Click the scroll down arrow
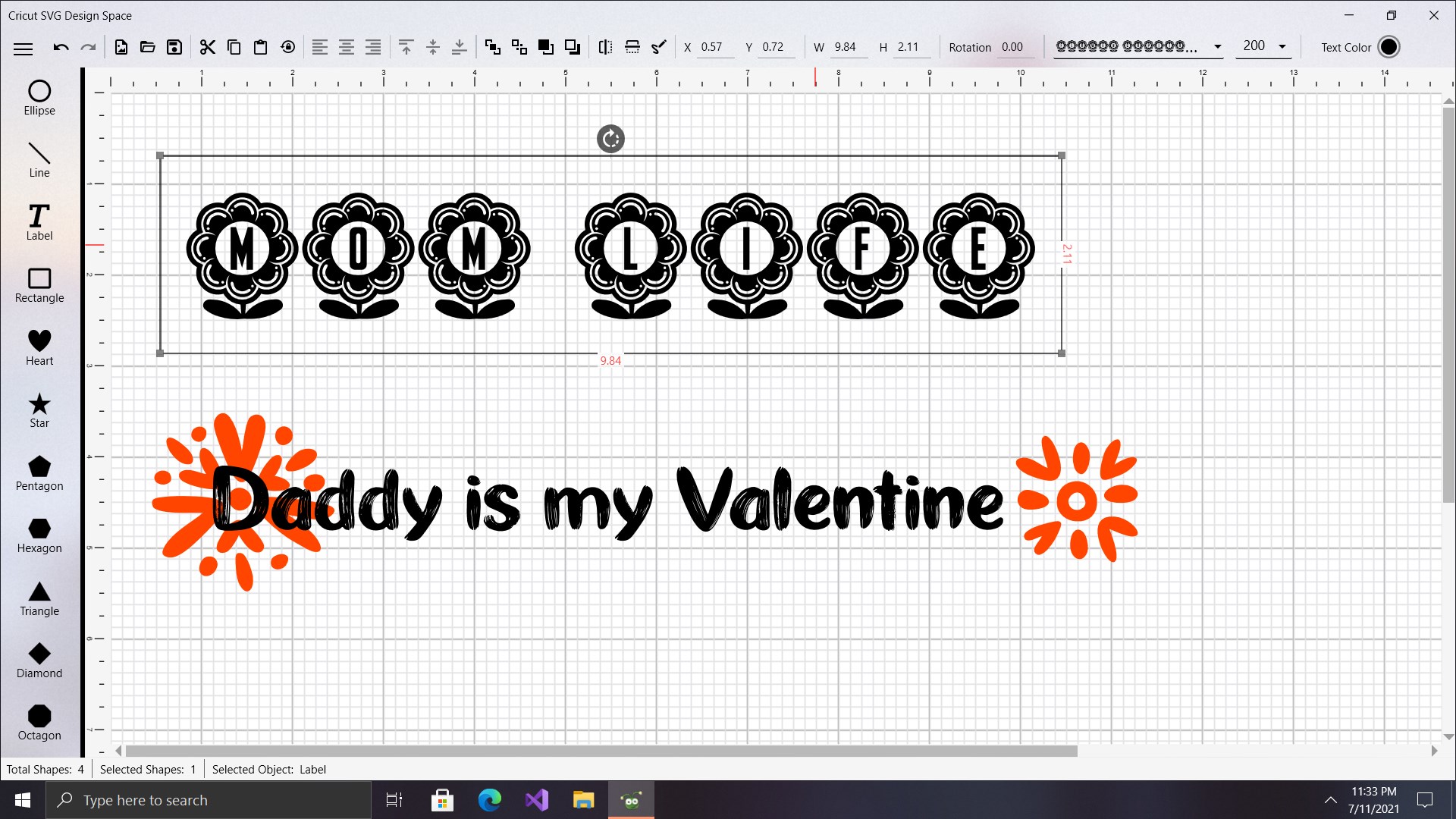The width and height of the screenshot is (1456, 819). pos(1448,736)
